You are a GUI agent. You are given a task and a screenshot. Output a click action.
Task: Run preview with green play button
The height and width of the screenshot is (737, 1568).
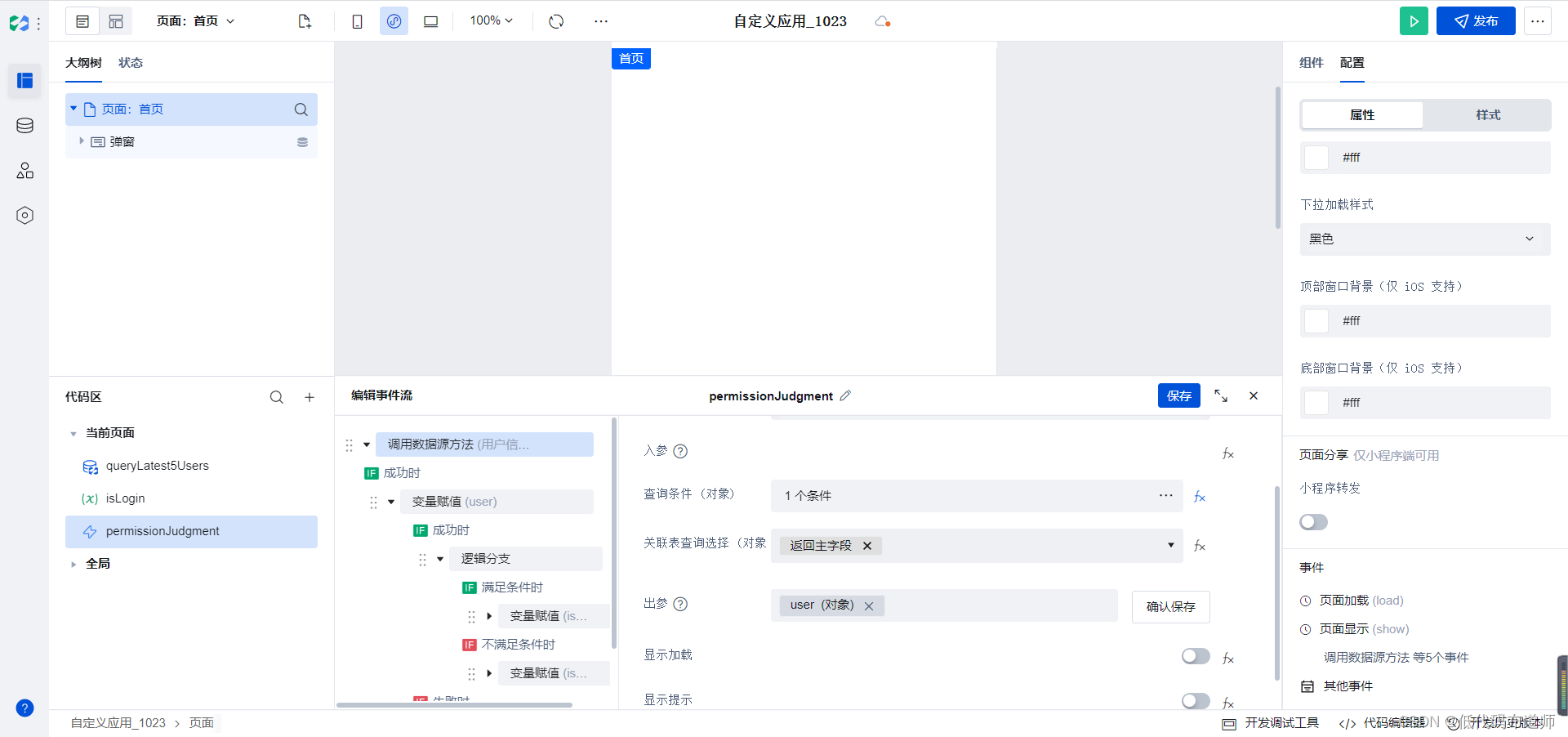pos(1414,21)
